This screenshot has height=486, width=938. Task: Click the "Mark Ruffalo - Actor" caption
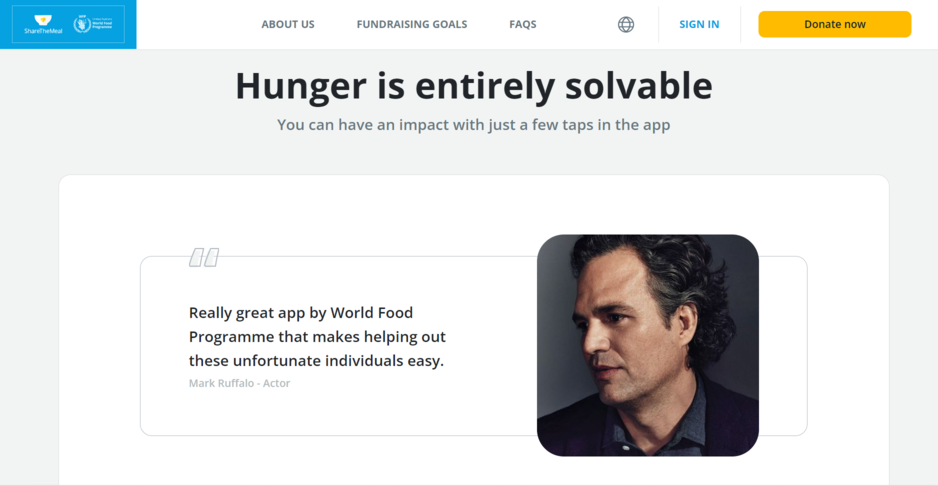point(239,383)
